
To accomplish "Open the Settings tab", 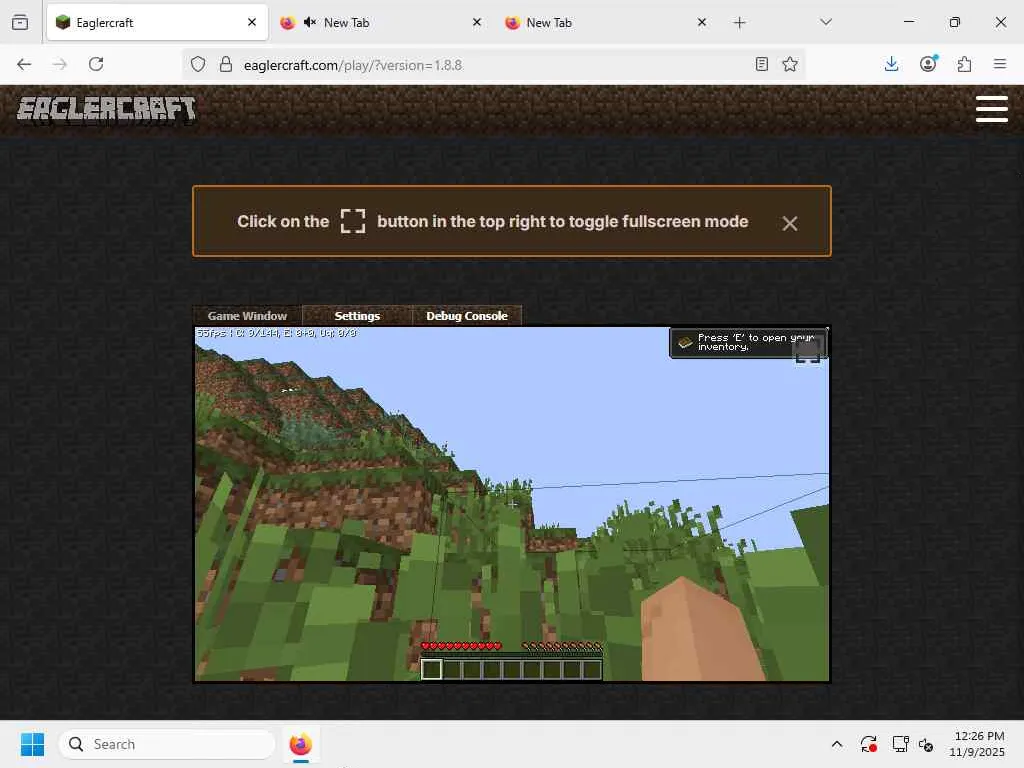I will [x=357, y=315].
